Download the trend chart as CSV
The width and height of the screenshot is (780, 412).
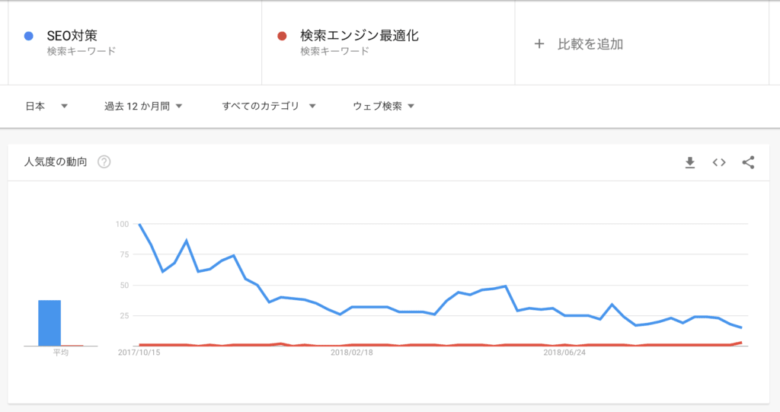coord(689,163)
